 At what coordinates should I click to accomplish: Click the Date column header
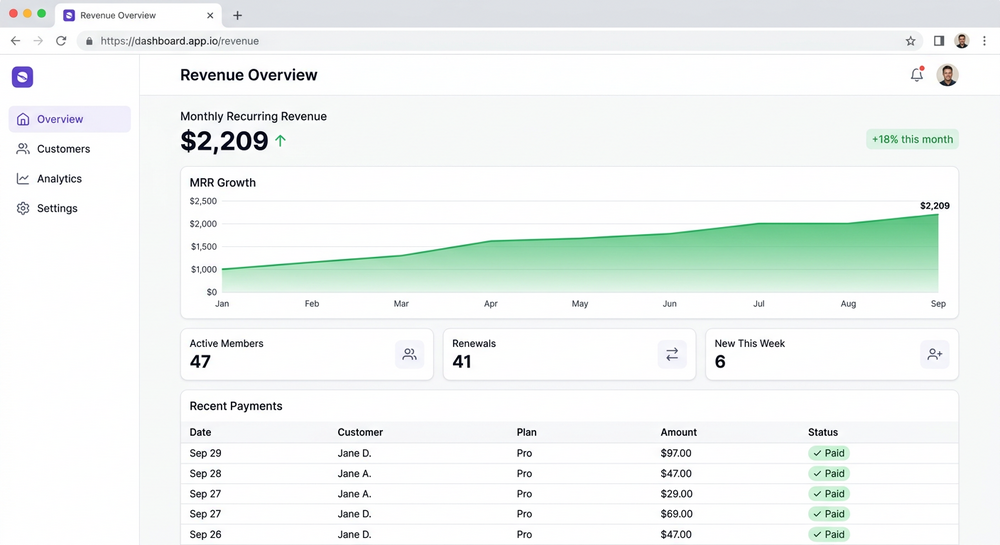pos(200,432)
